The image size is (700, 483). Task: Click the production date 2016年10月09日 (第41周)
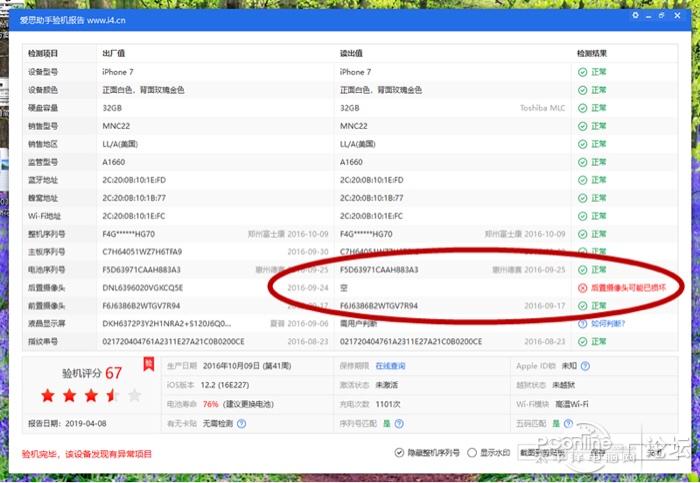(x=247, y=366)
